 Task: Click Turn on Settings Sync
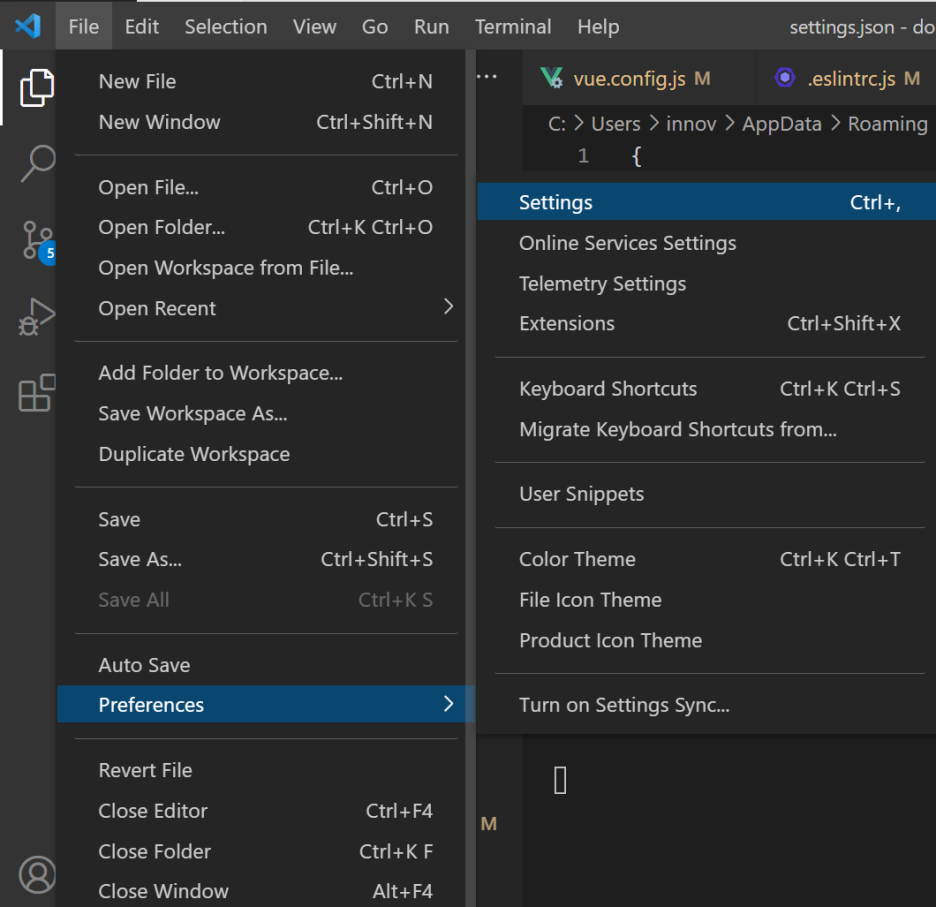point(624,705)
